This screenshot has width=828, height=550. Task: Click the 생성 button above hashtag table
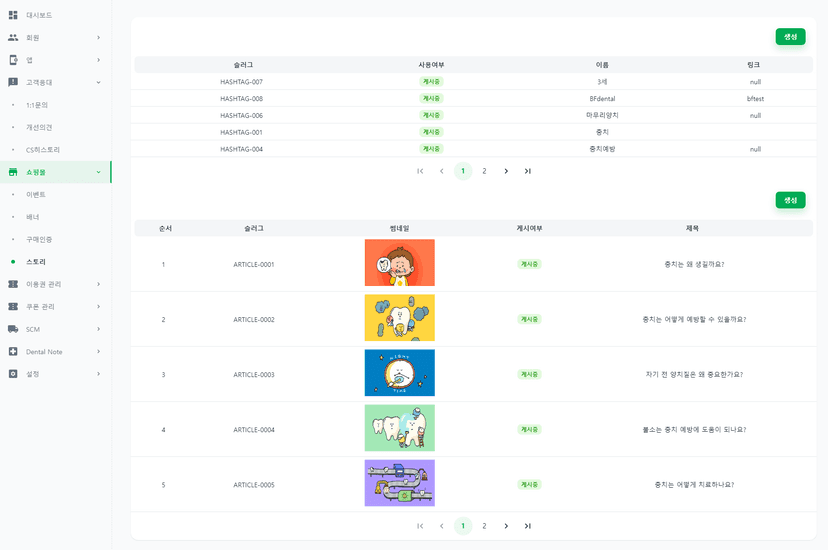790,37
